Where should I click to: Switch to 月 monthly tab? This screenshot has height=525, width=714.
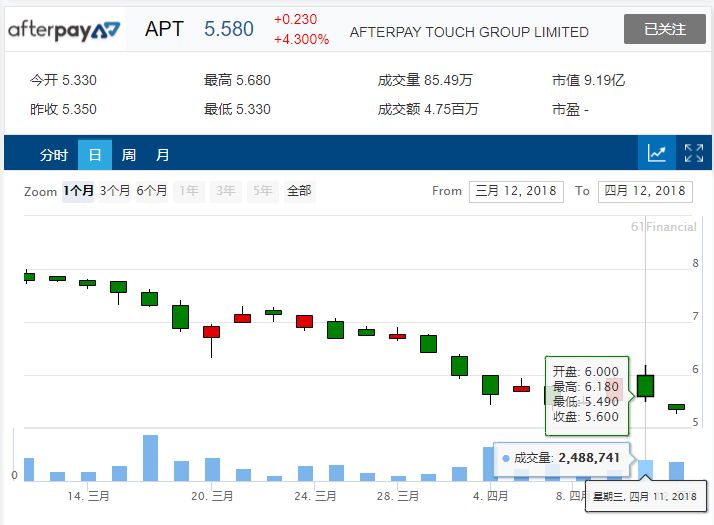click(163, 155)
